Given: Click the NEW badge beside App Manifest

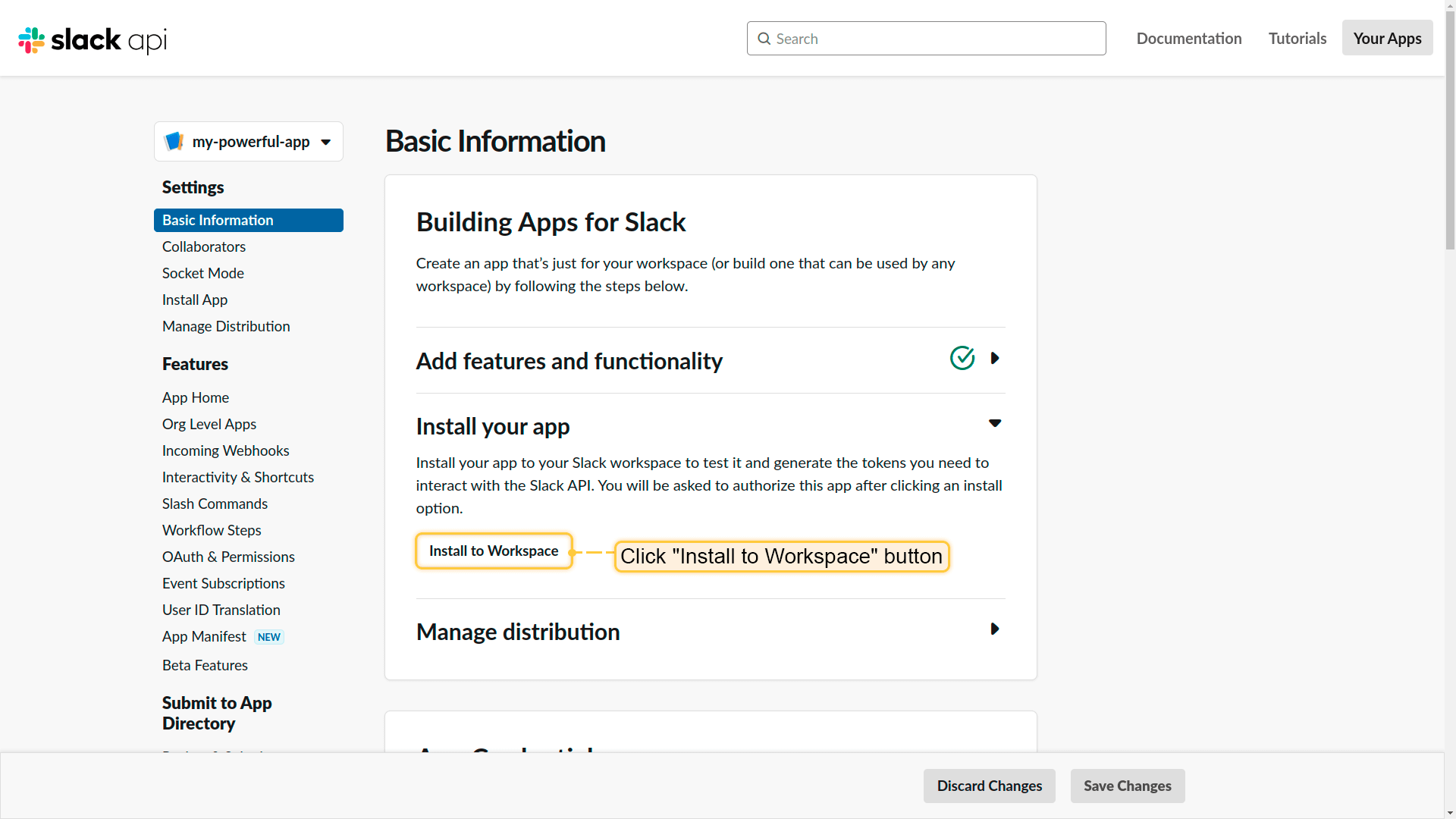Looking at the screenshot, I should 268,637.
